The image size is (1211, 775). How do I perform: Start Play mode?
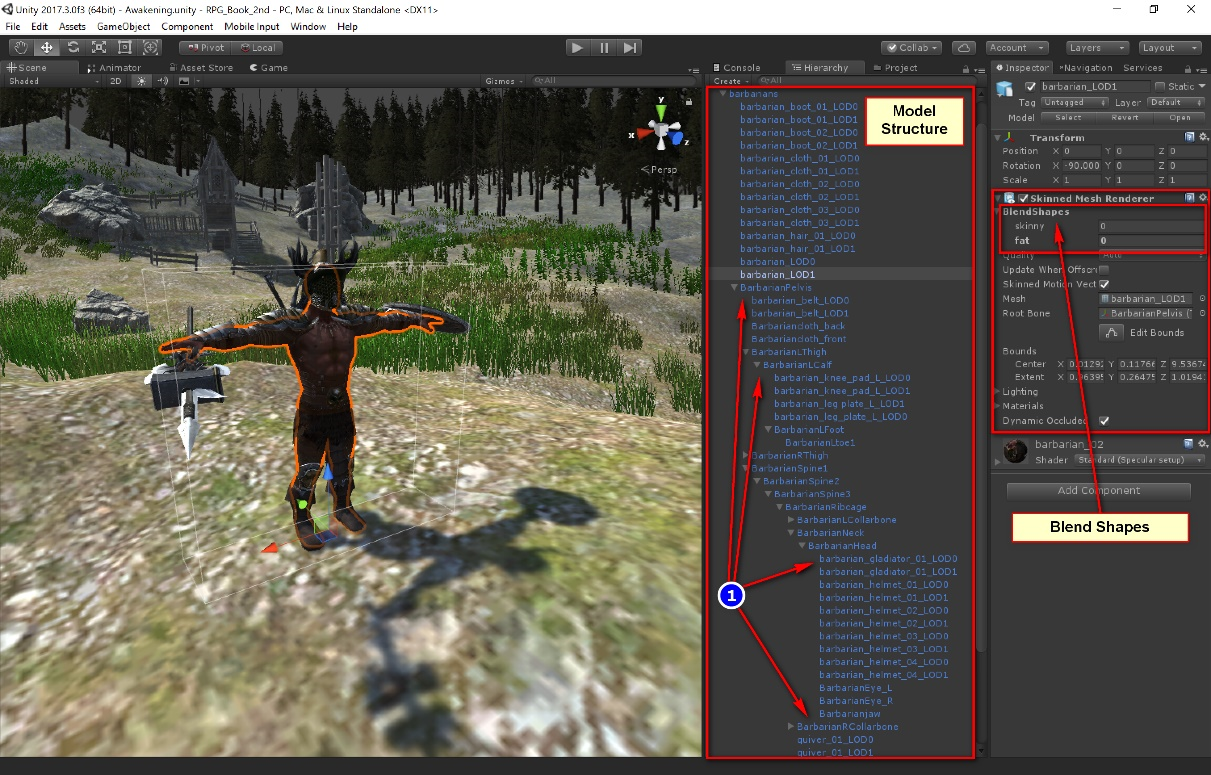coord(577,47)
